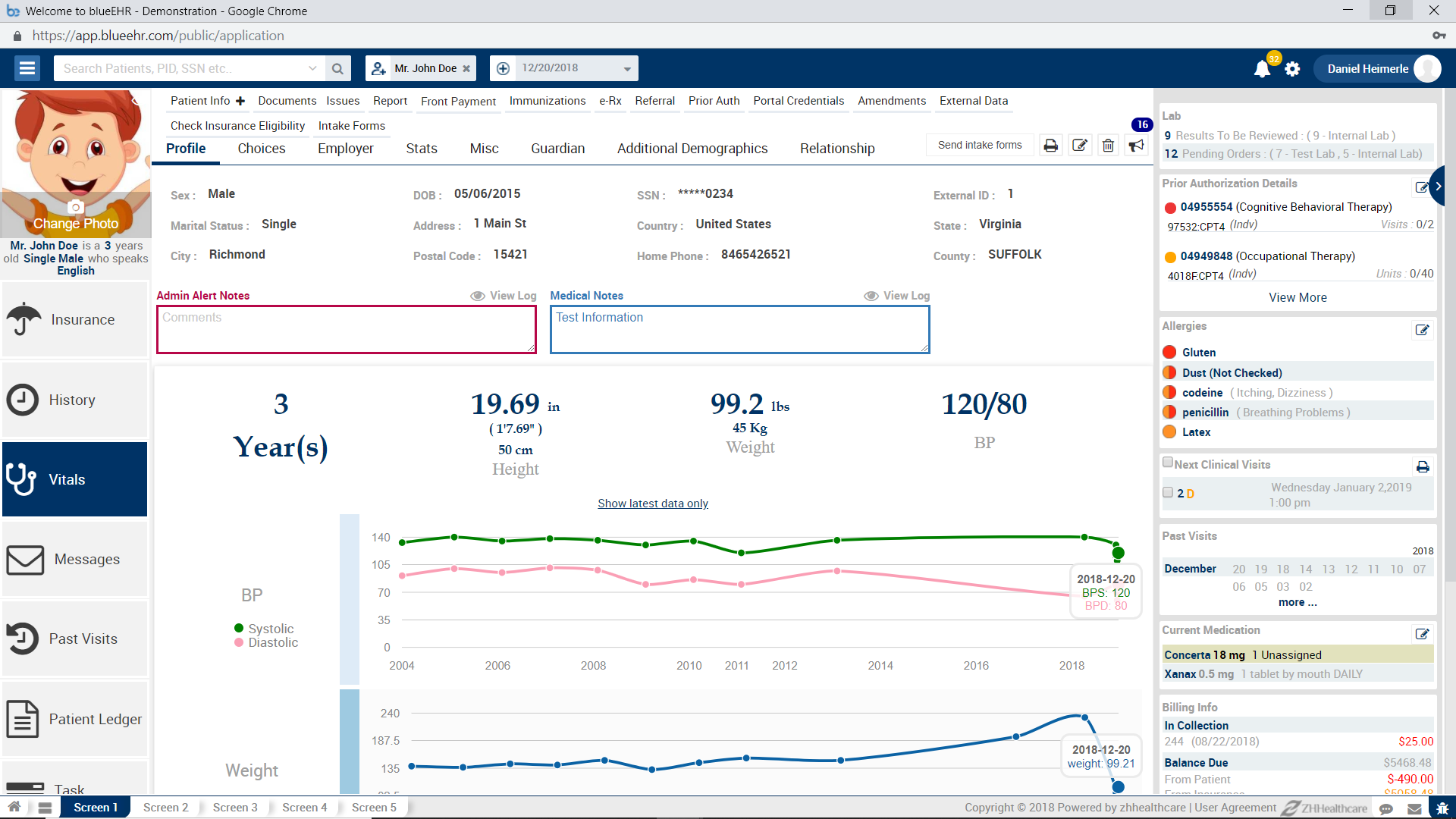Click the Send intake forms button
Screen dimensions: 1456x819
[979, 144]
